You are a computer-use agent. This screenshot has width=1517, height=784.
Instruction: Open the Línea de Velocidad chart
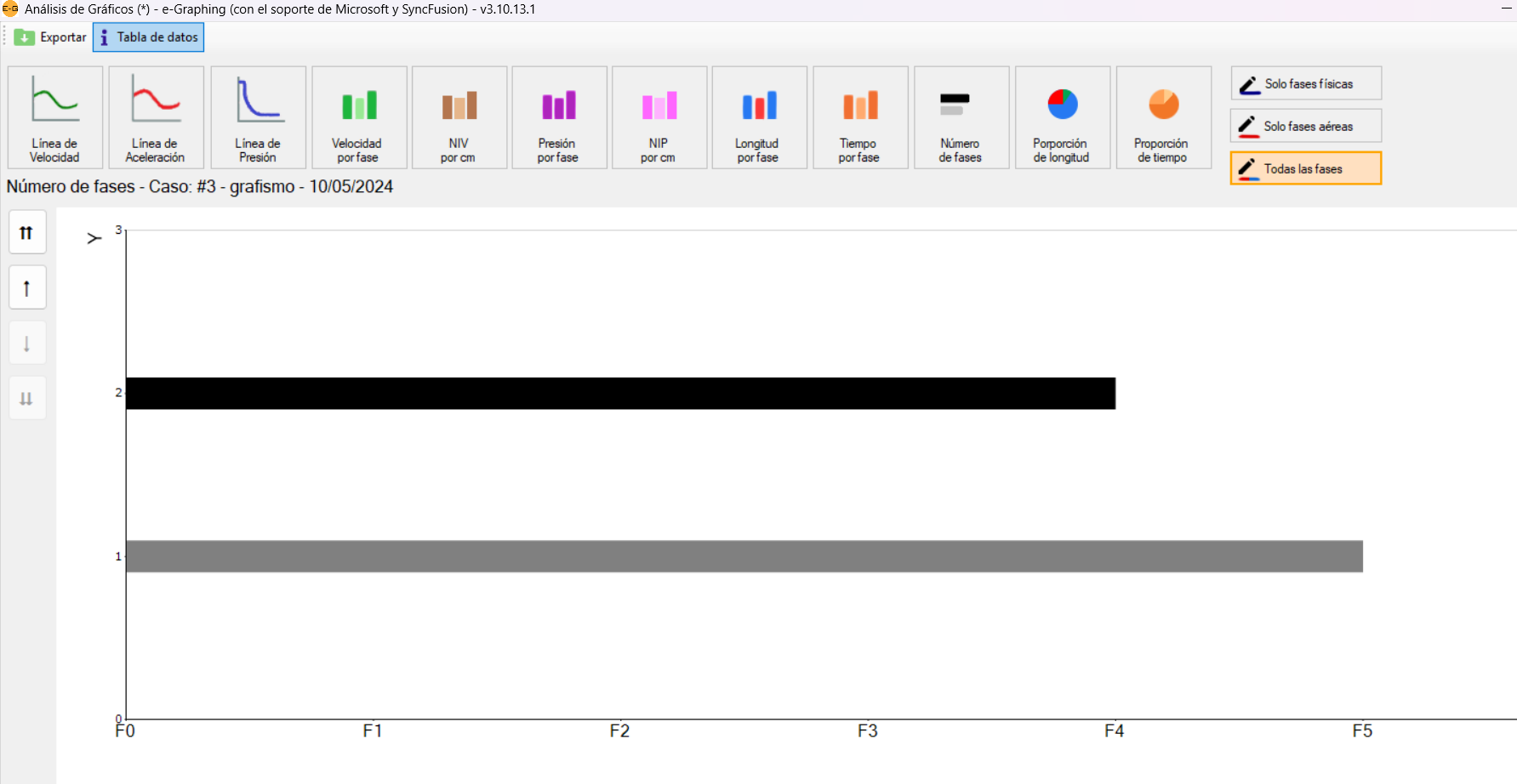point(55,117)
